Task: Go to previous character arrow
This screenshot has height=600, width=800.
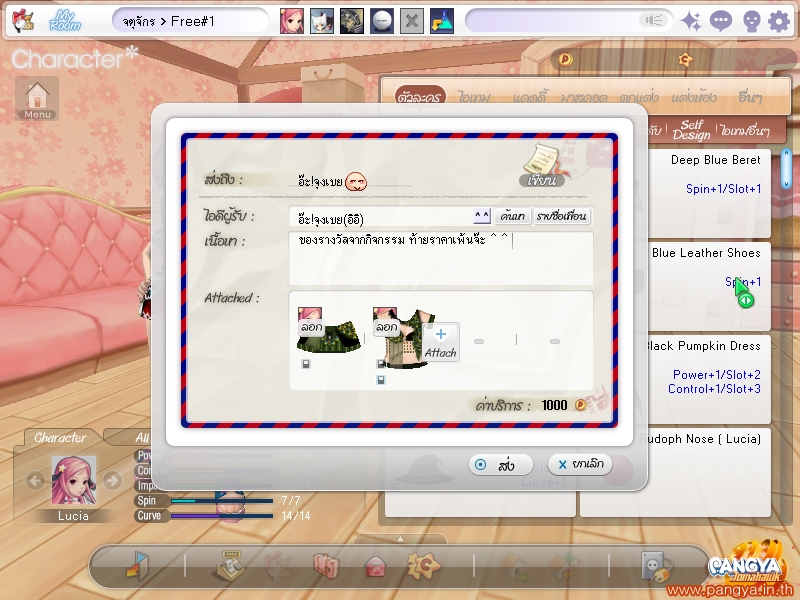Action: (x=35, y=480)
